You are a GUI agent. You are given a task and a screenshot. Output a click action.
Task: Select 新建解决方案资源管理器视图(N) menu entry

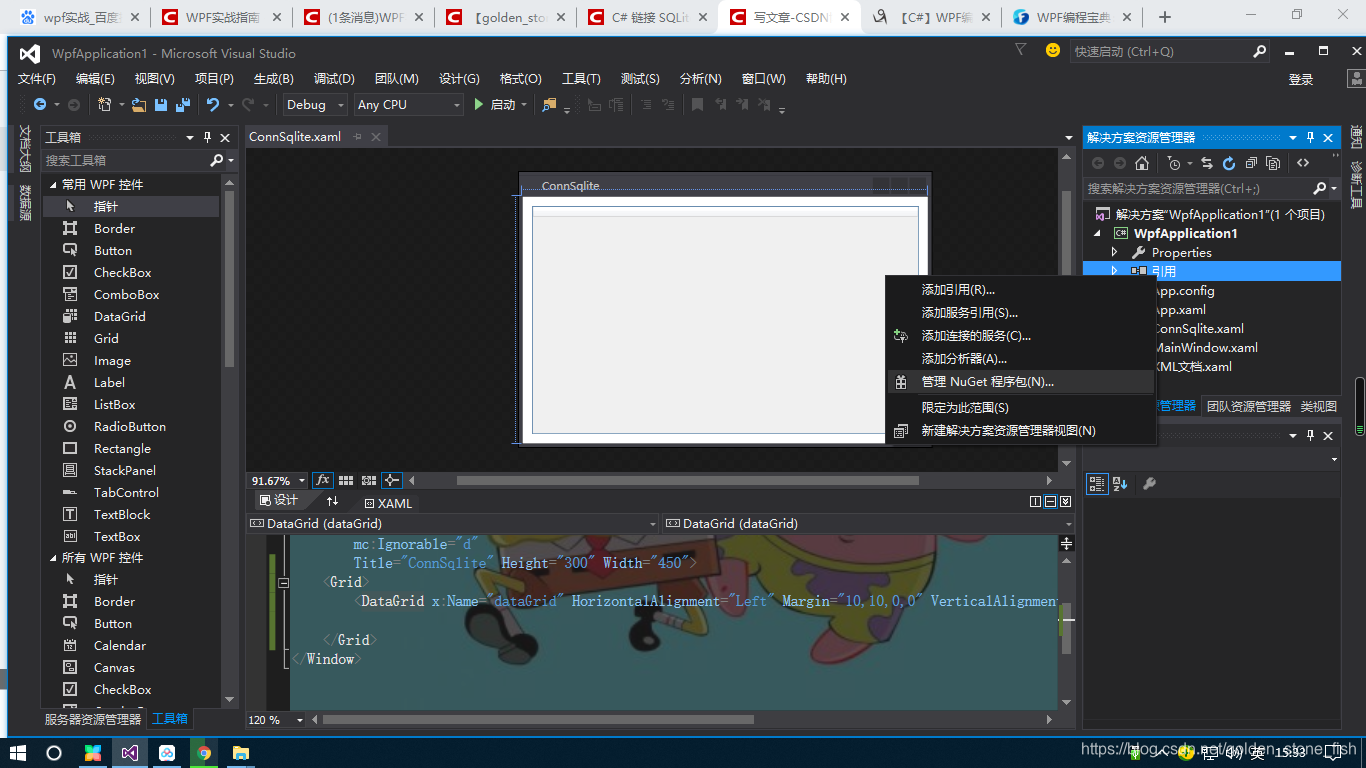click(x=1021, y=431)
